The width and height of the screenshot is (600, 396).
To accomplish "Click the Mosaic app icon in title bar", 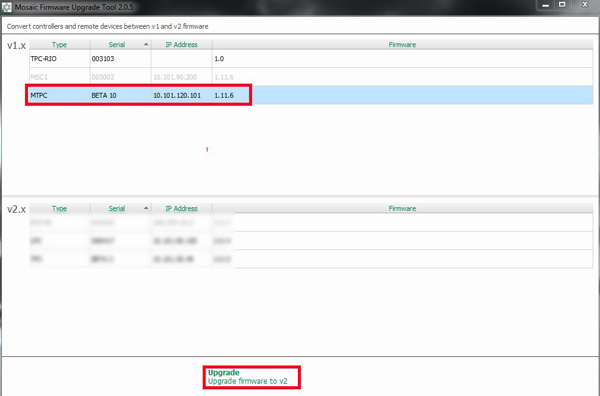I will coord(7,7).
